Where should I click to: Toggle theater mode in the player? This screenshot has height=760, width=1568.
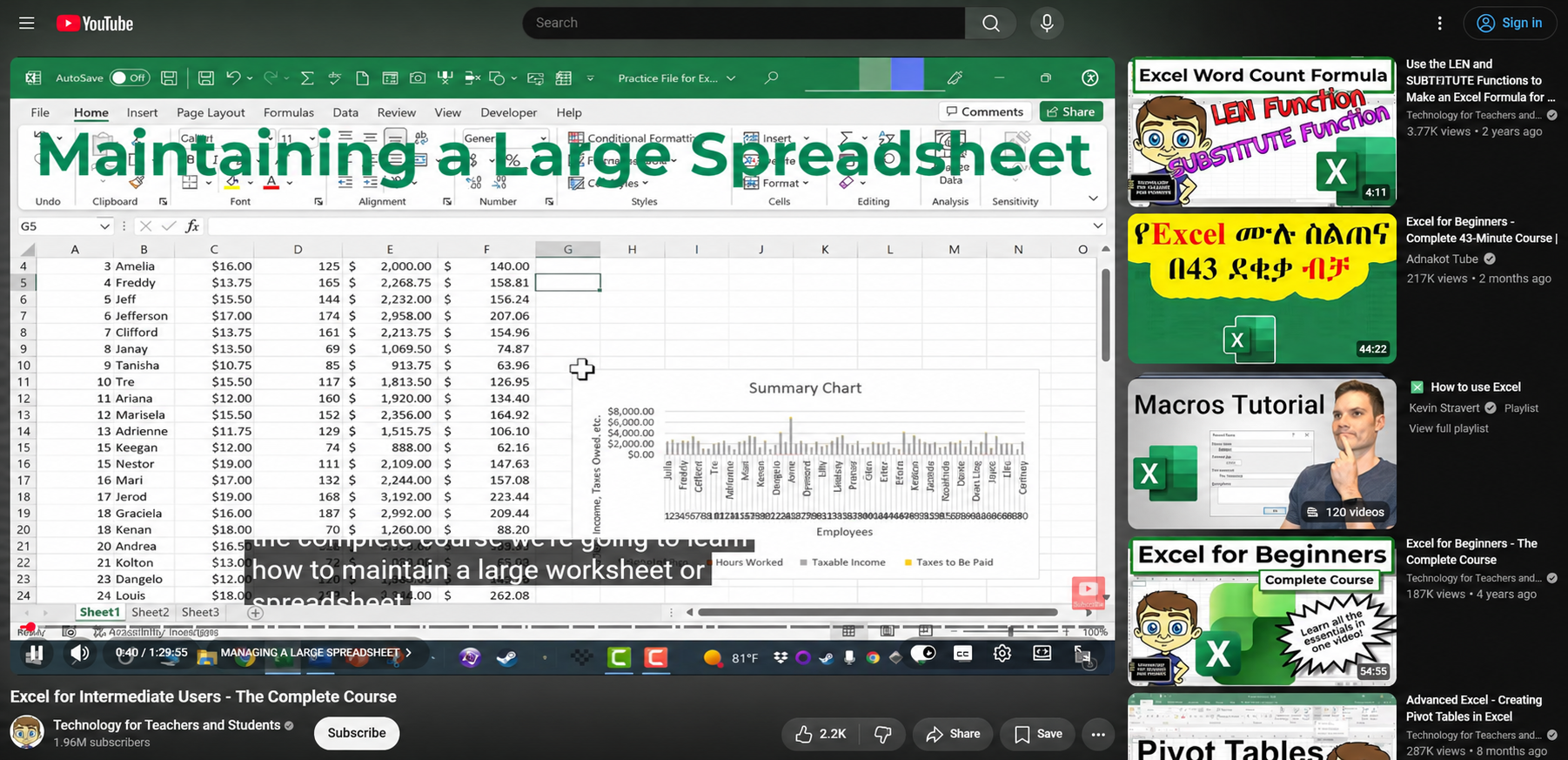tap(1042, 653)
